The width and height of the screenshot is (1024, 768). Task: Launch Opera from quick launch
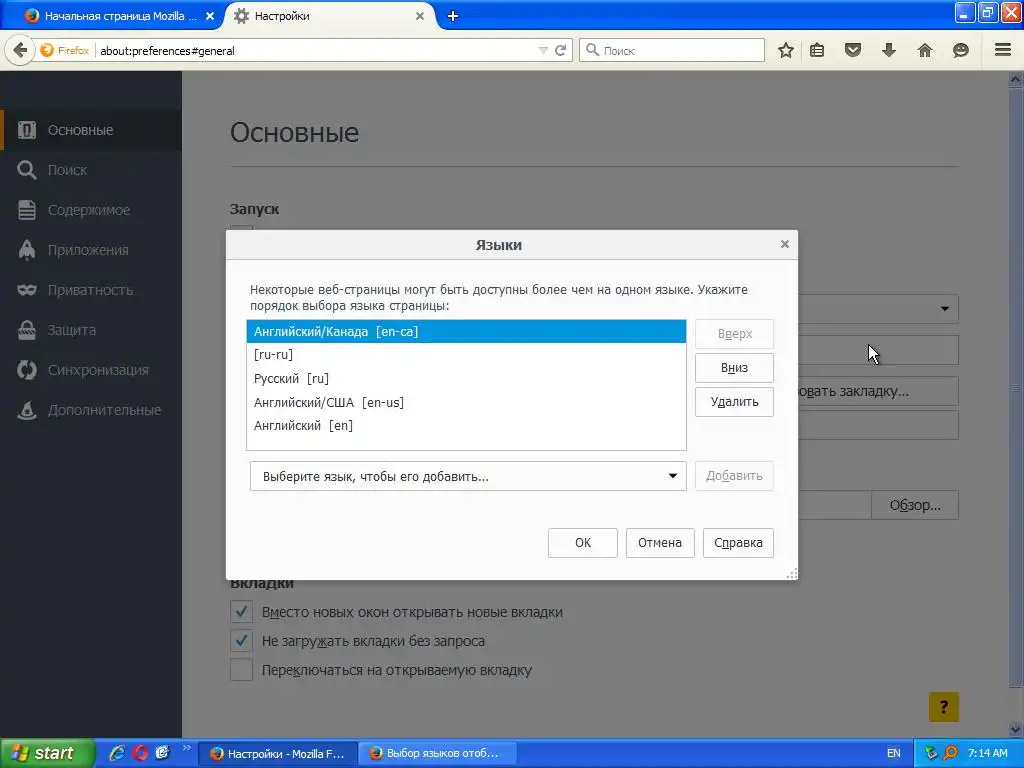click(140, 753)
